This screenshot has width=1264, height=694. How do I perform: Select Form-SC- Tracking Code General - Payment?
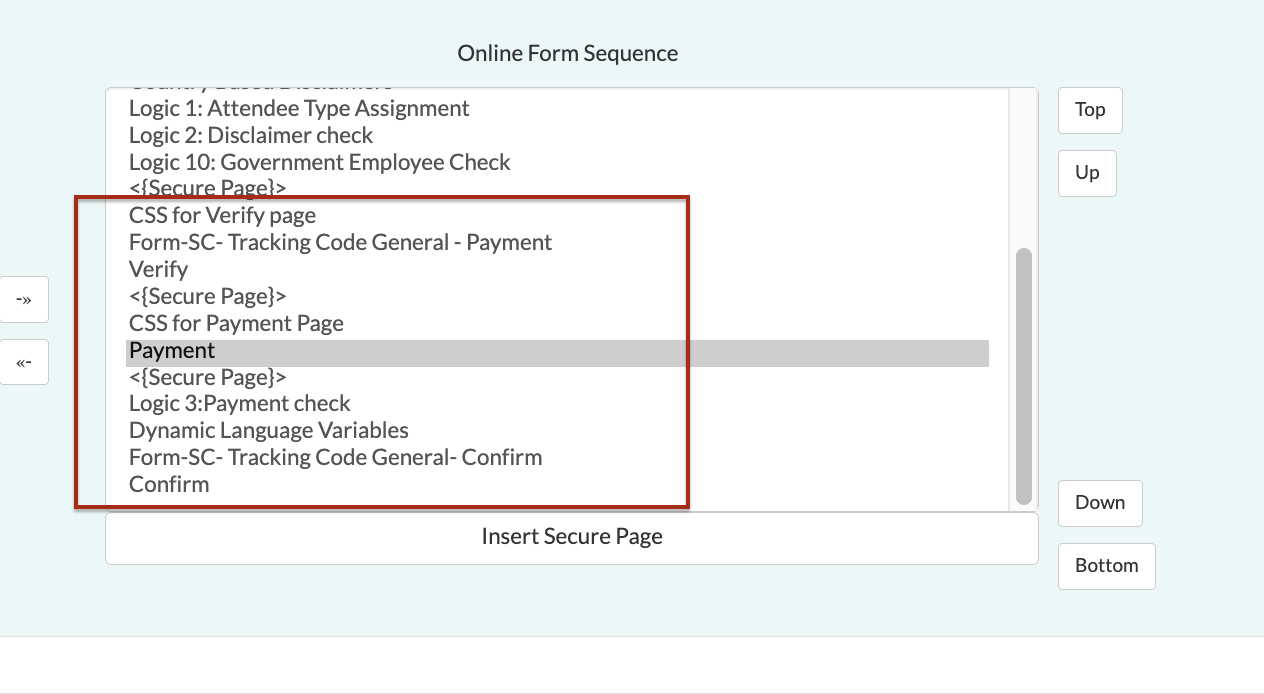(x=340, y=243)
